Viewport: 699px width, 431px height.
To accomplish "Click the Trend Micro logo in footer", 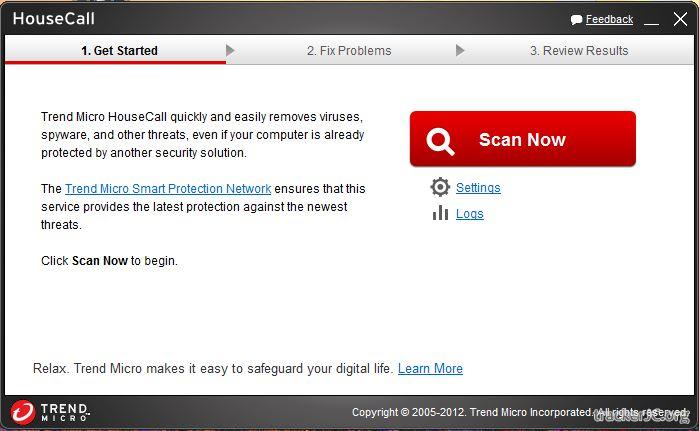I will (50, 412).
